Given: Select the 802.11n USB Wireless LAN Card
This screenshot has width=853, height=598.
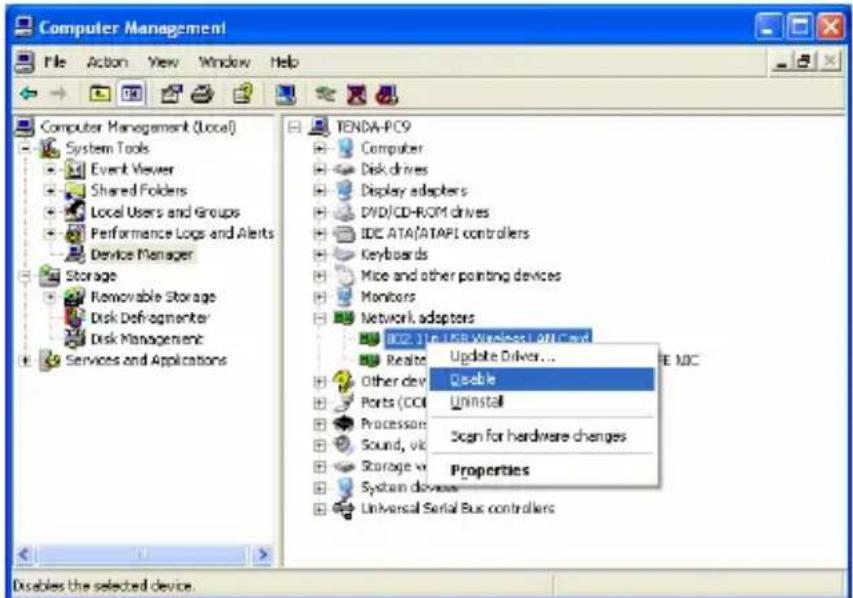Looking at the screenshot, I should (488, 338).
